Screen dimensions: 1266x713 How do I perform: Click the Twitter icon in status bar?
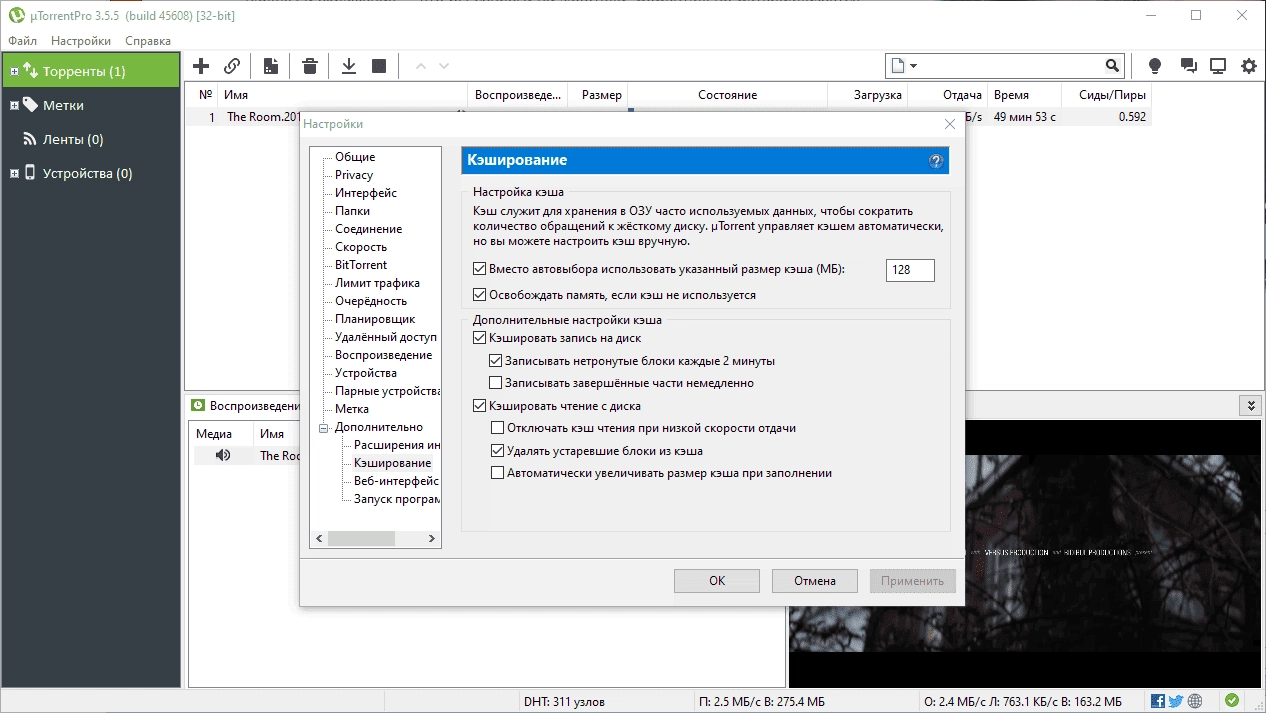click(1176, 701)
